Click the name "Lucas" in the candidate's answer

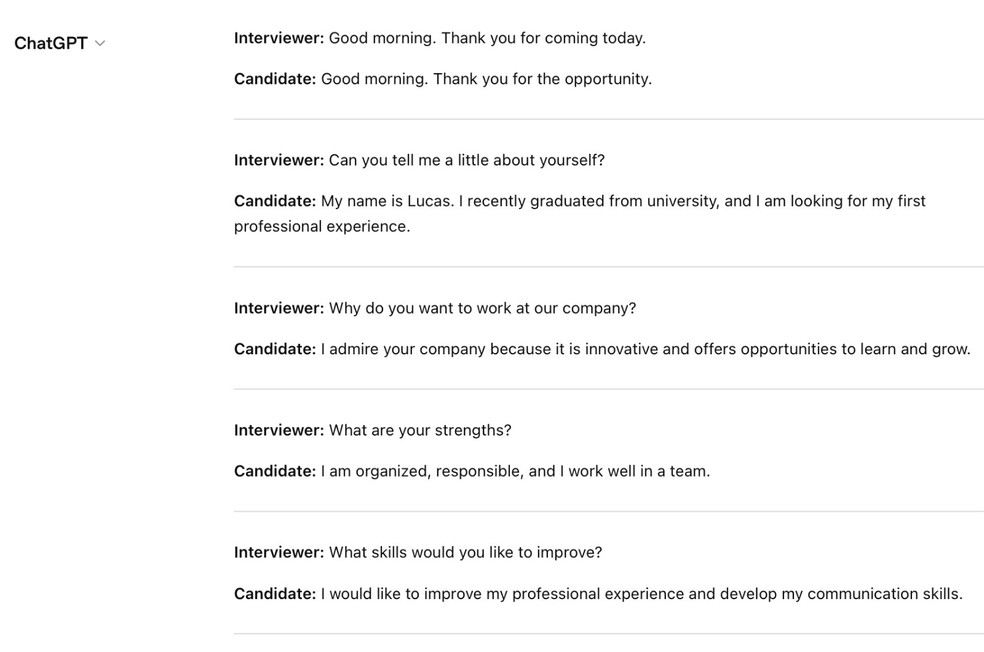pyautogui.click(x=430, y=201)
